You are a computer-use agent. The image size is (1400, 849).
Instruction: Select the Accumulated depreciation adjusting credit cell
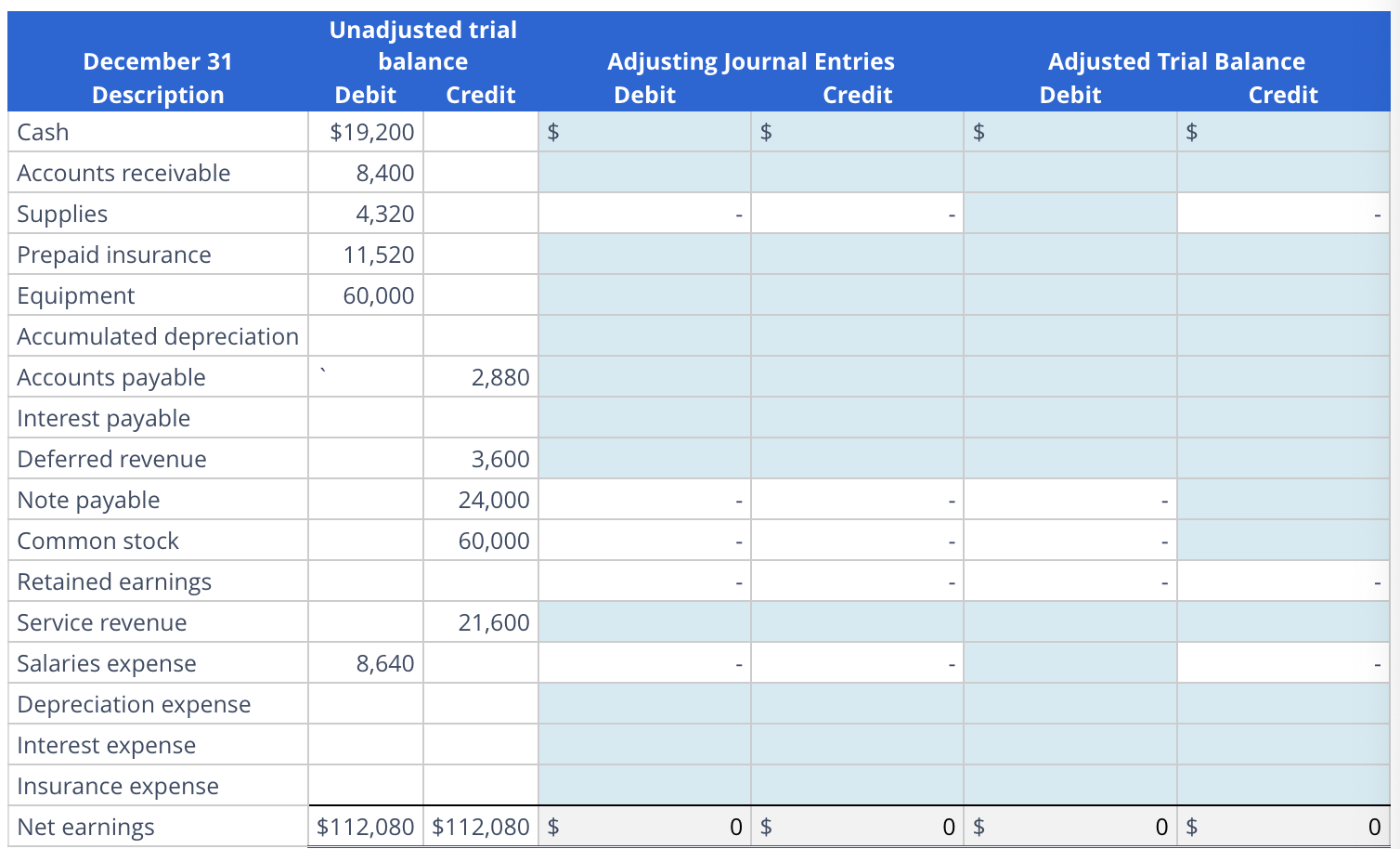(x=855, y=335)
